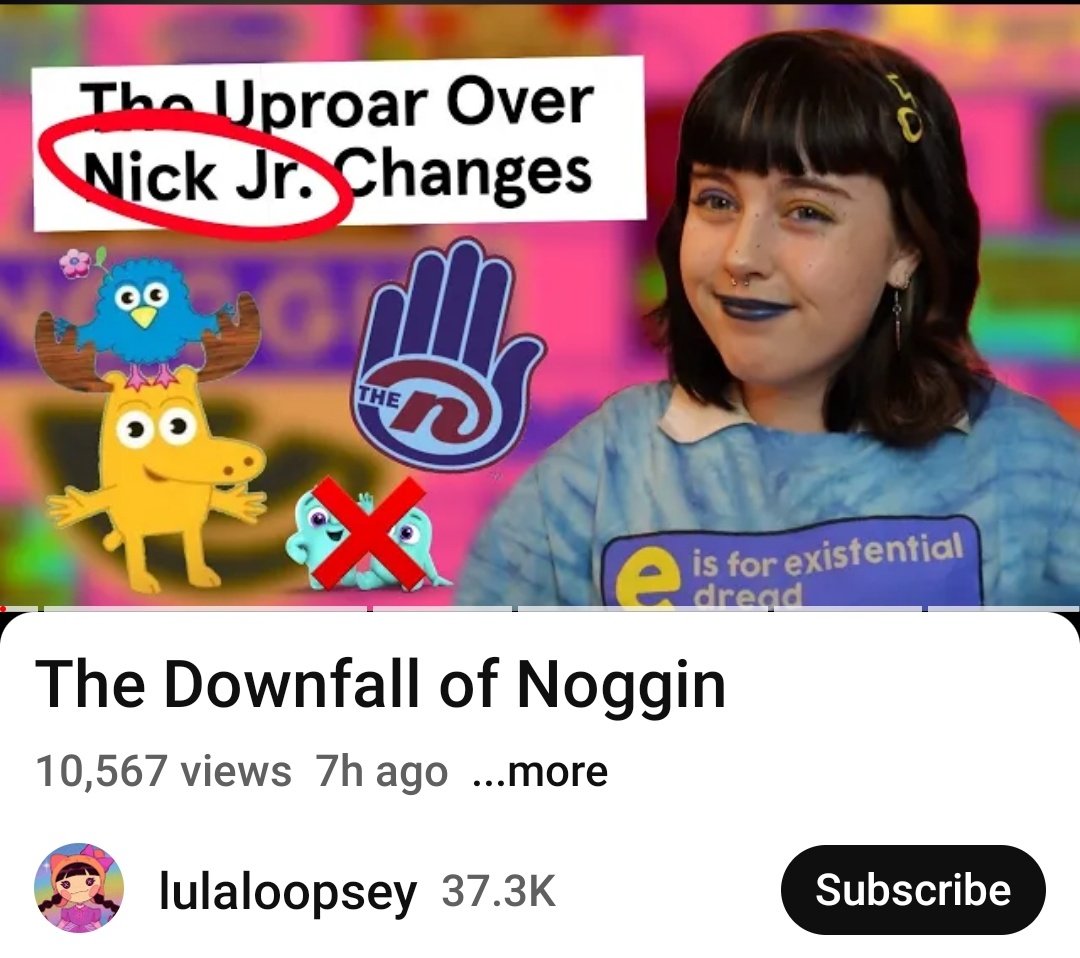Click the pink flower above the bird
Viewport: 1080px width, 958px height.
pos(76,262)
